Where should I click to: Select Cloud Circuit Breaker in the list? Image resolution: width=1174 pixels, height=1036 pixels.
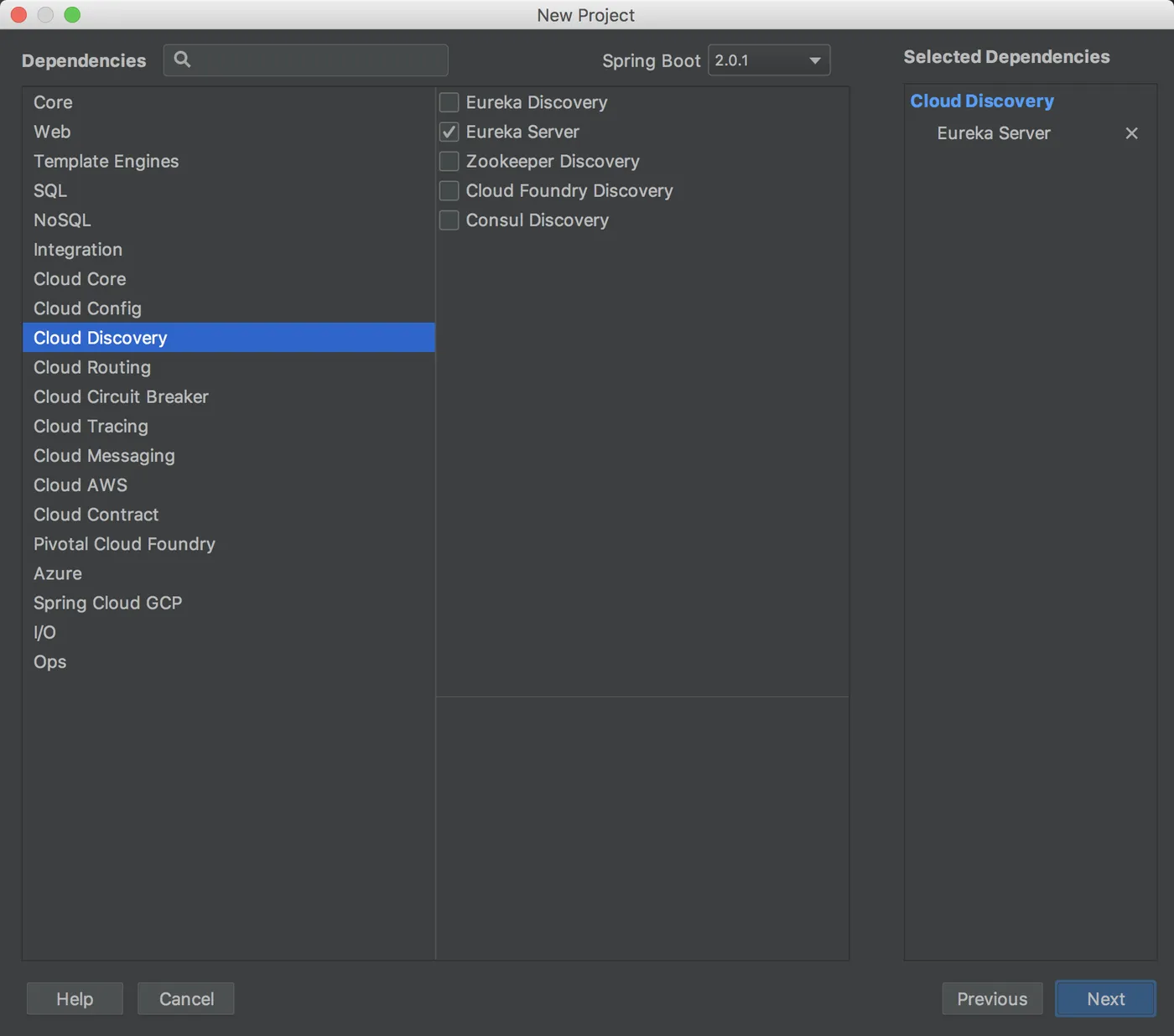point(121,396)
